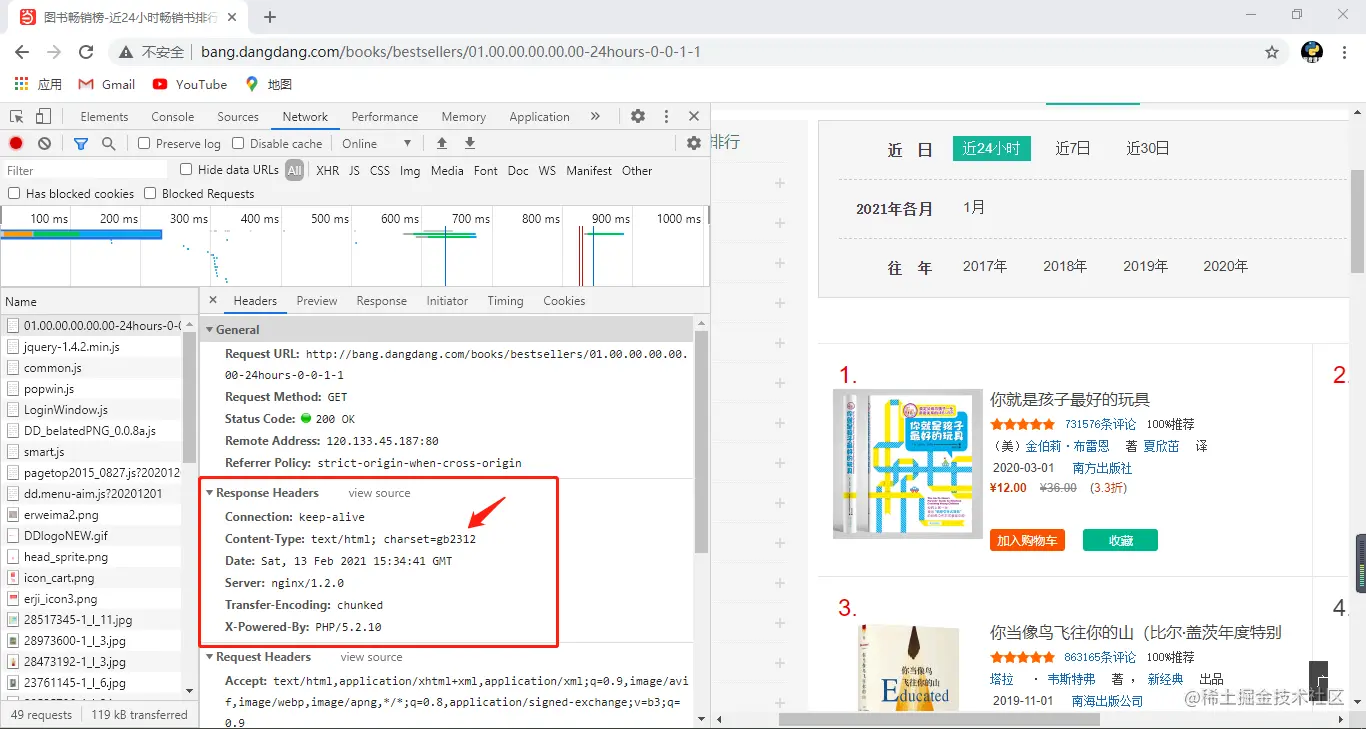
Task: Switch to the Memory tab
Action: 464,116
